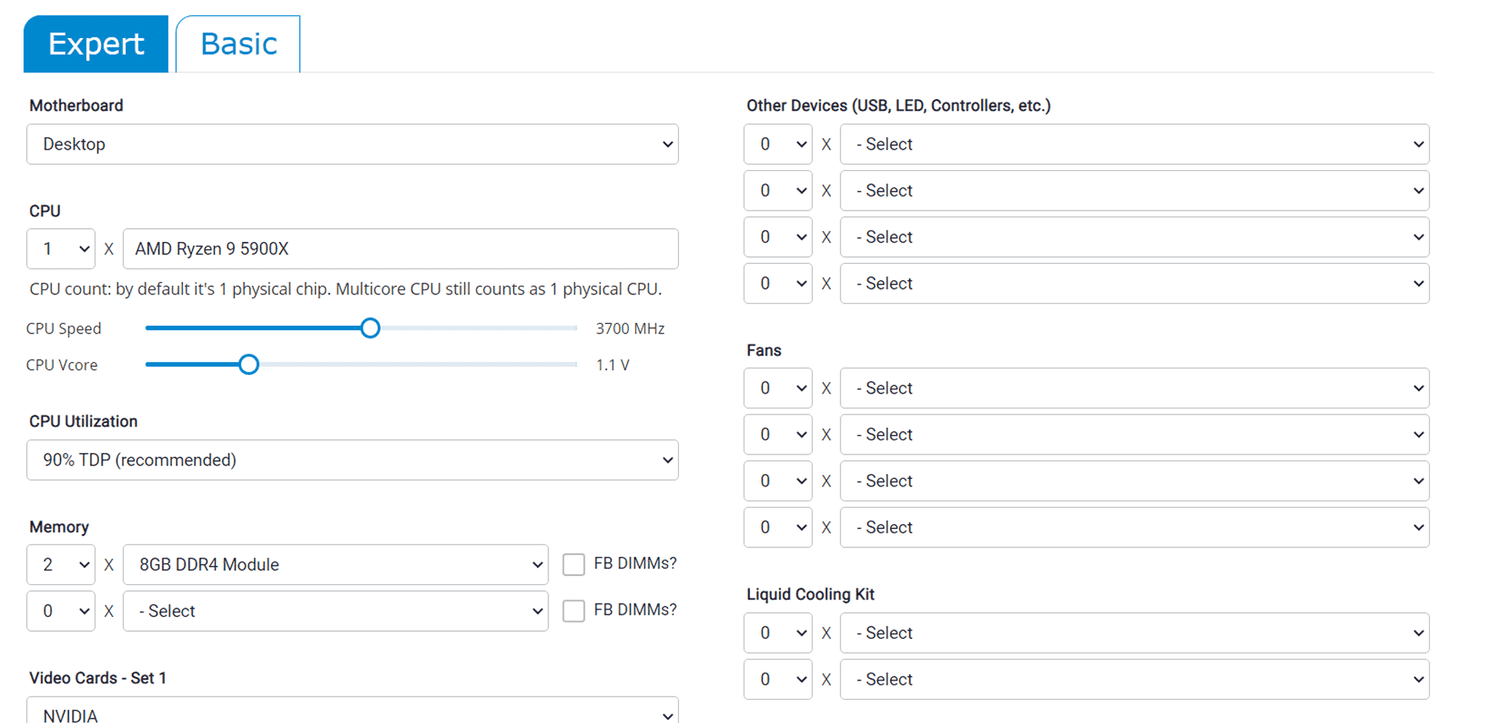This screenshot has height=723, width=1500.
Task: Click the CPU Vcore slider handle
Action: [x=249, y=365]
